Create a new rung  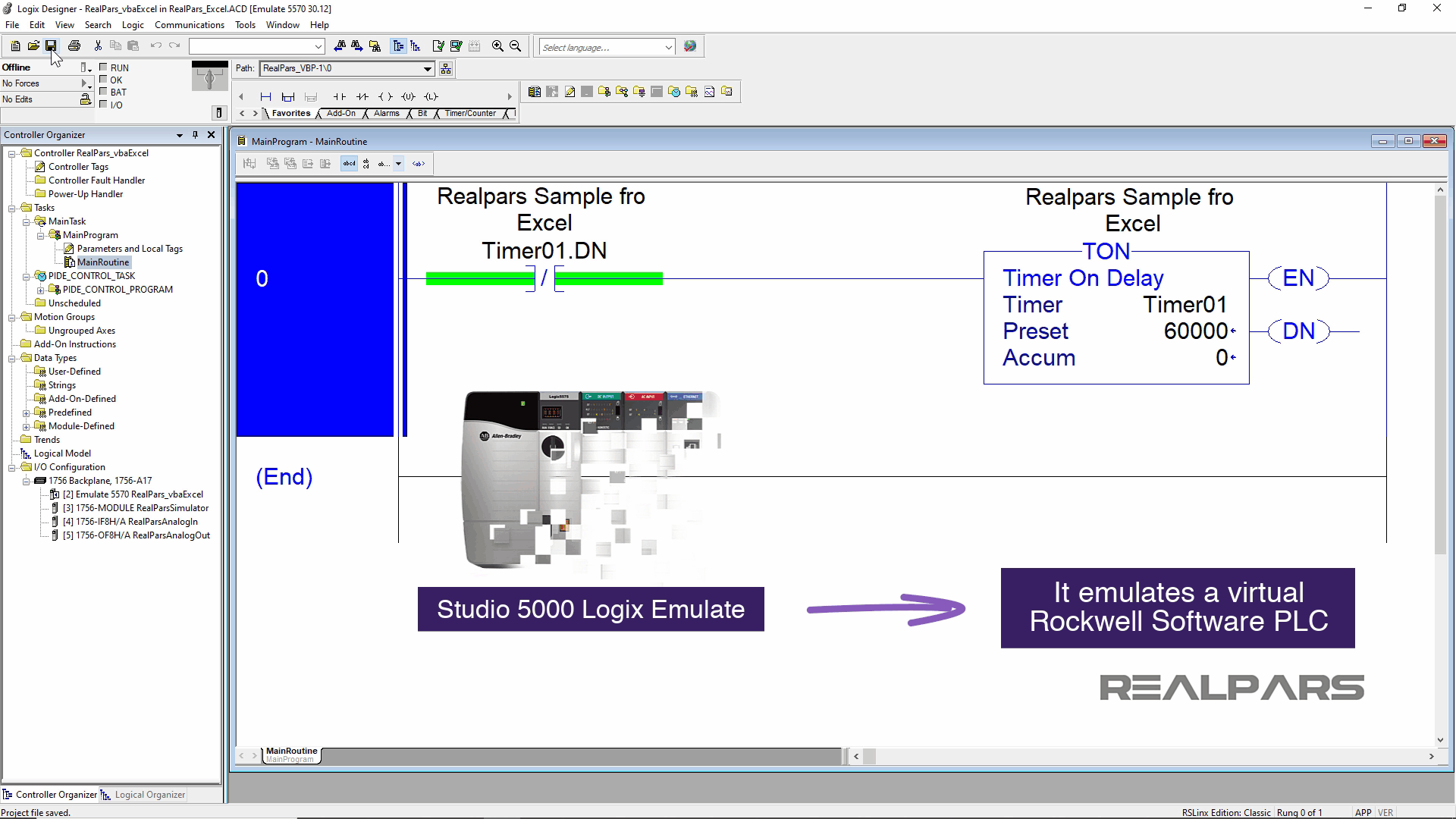click(266, 97)
